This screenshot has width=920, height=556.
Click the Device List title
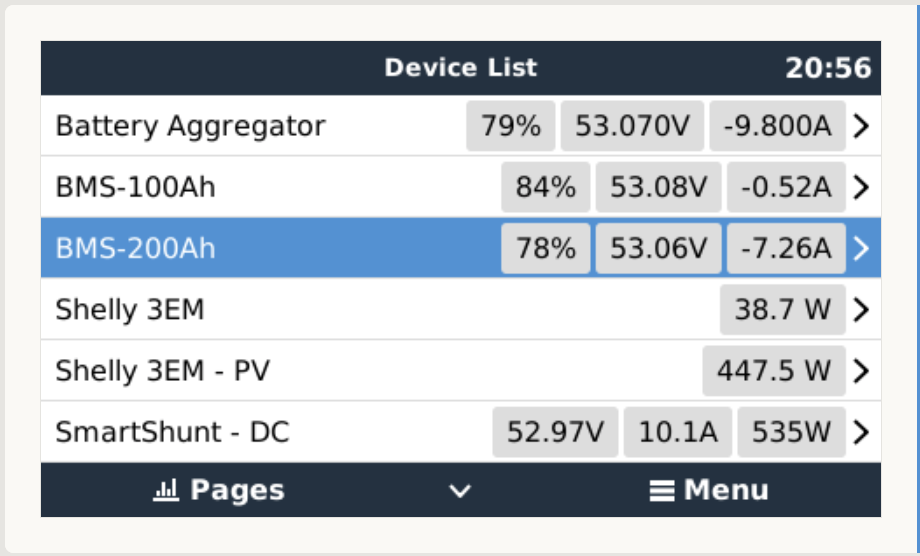pos(461,68)
